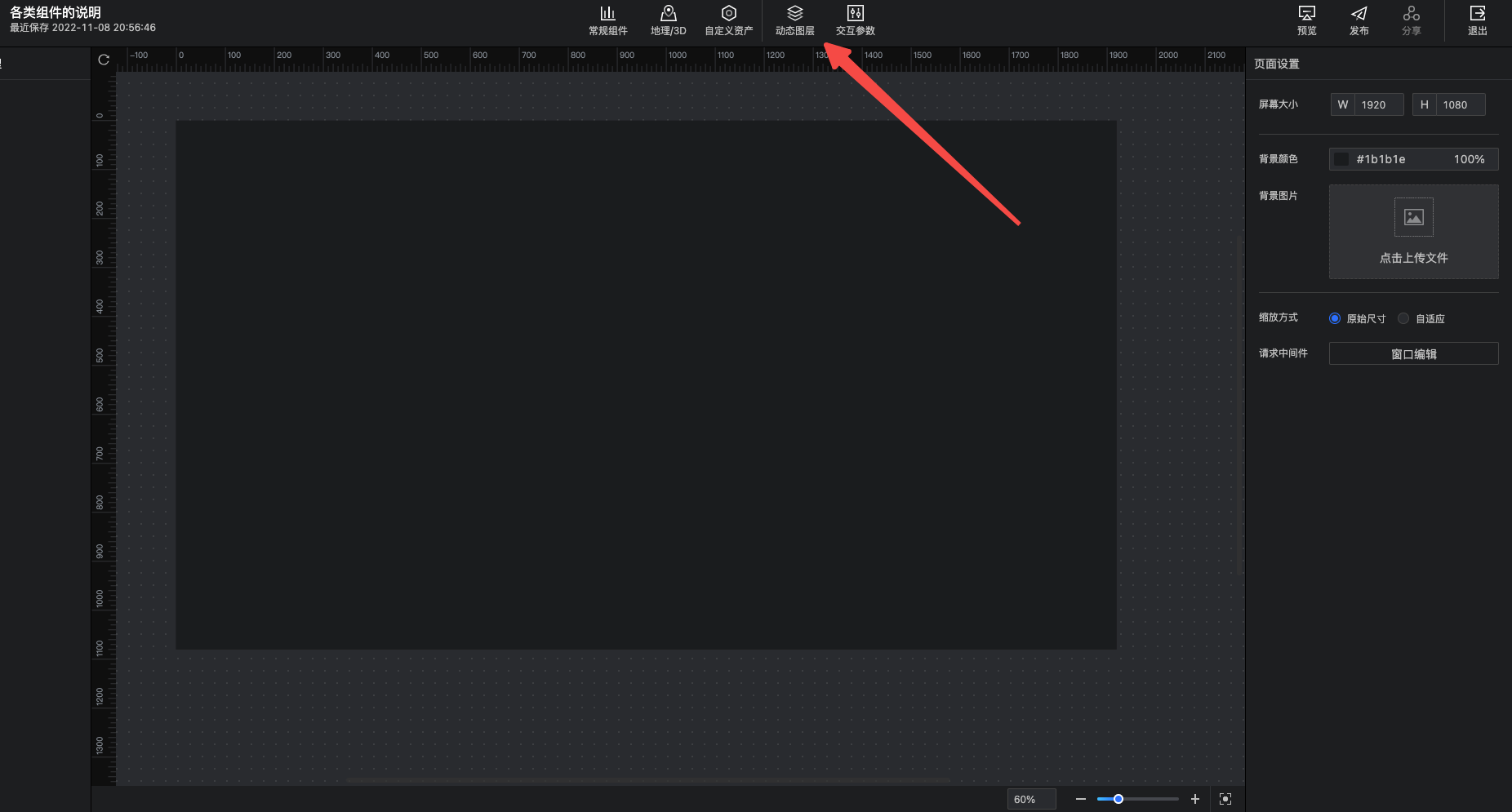Reset rulers with the refresh icon
This screenshot has height=812, width=1512.
pyautogui.click(x=104, y=60)
